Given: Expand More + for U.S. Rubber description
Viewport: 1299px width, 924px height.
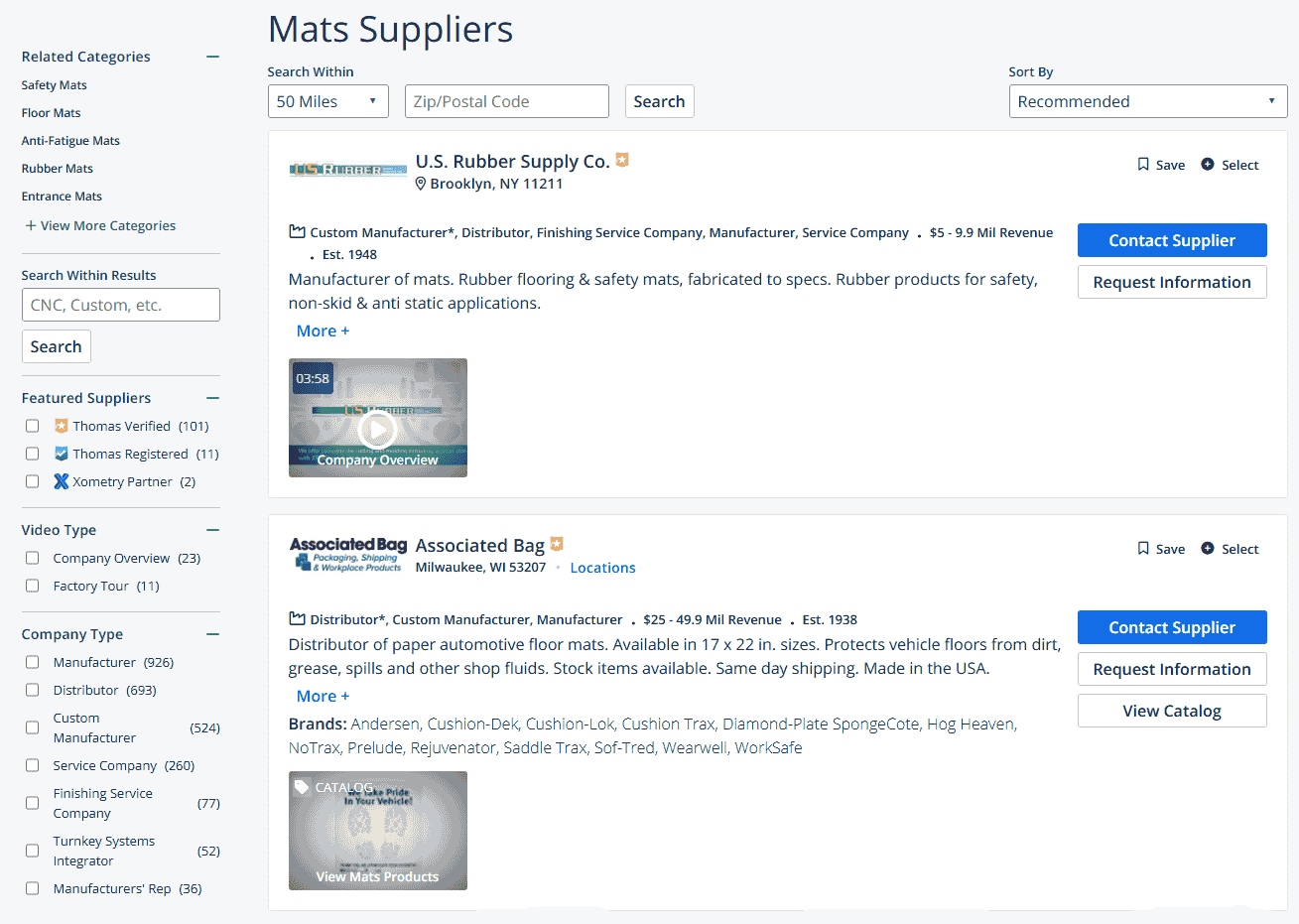Looking at the screenshot, I should pos(323,330).
